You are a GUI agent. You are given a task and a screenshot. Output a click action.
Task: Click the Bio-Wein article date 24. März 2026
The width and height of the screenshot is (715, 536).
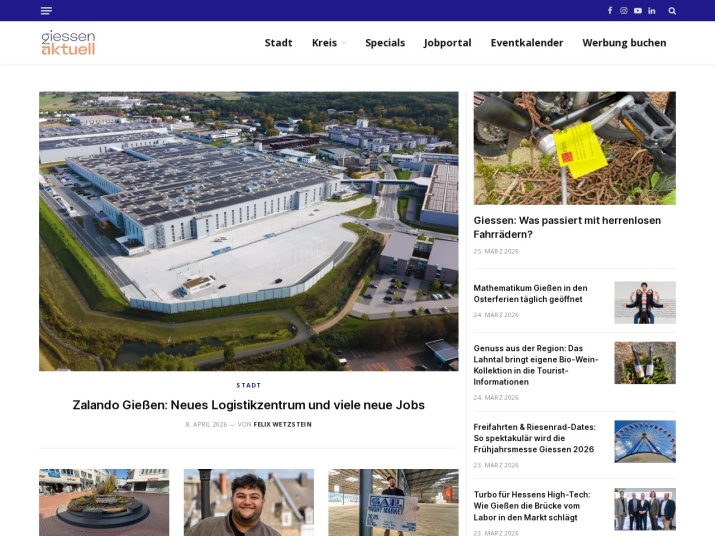click(496, 398)
